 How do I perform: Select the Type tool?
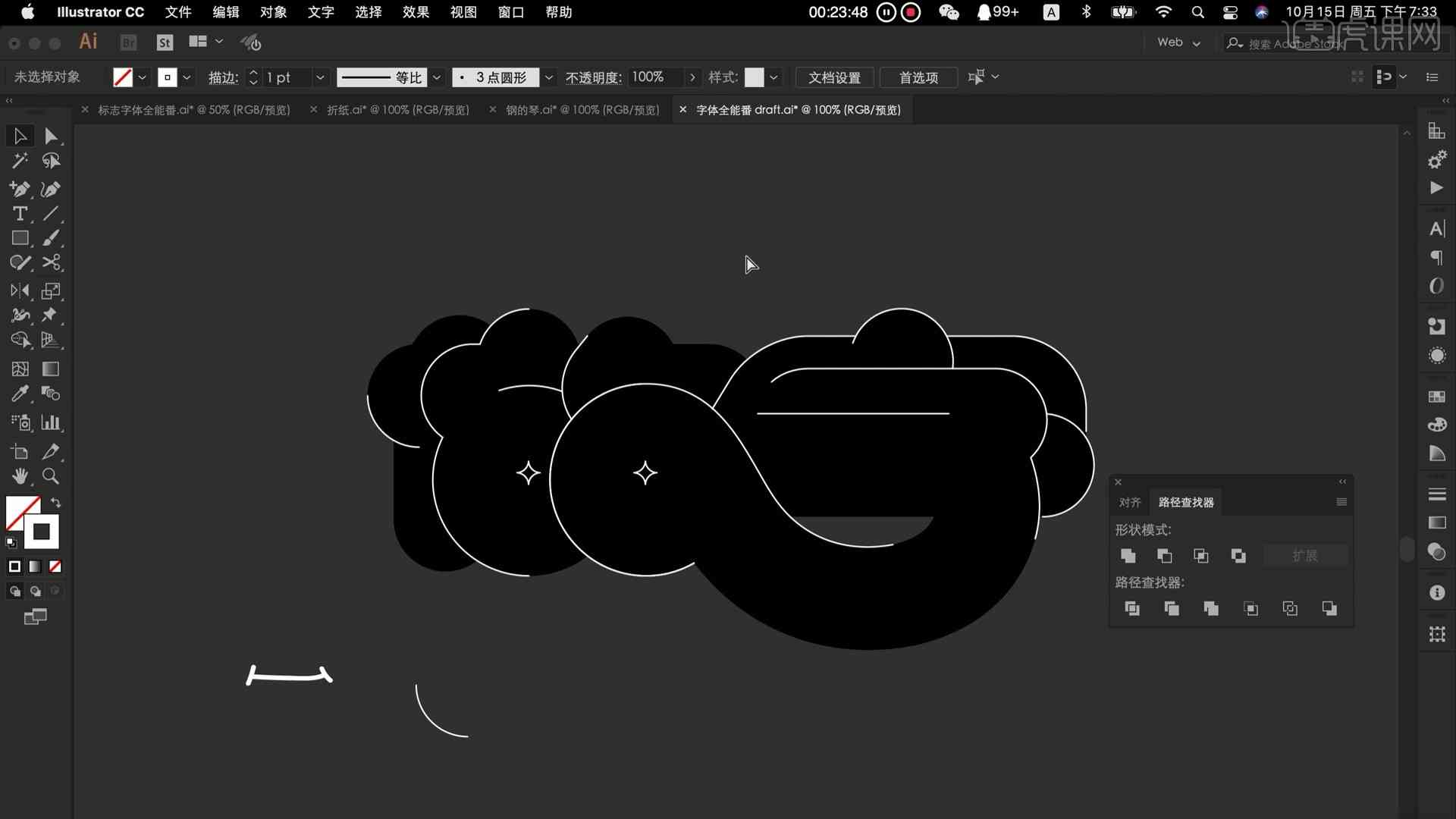tap(20, 214)
